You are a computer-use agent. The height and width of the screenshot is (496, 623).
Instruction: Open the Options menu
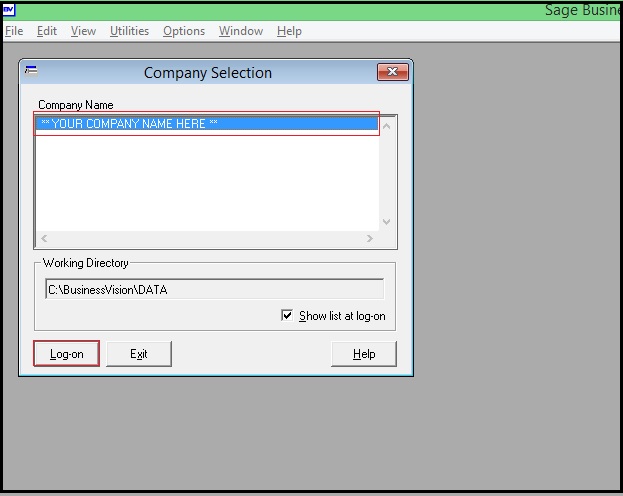(184, 31)
